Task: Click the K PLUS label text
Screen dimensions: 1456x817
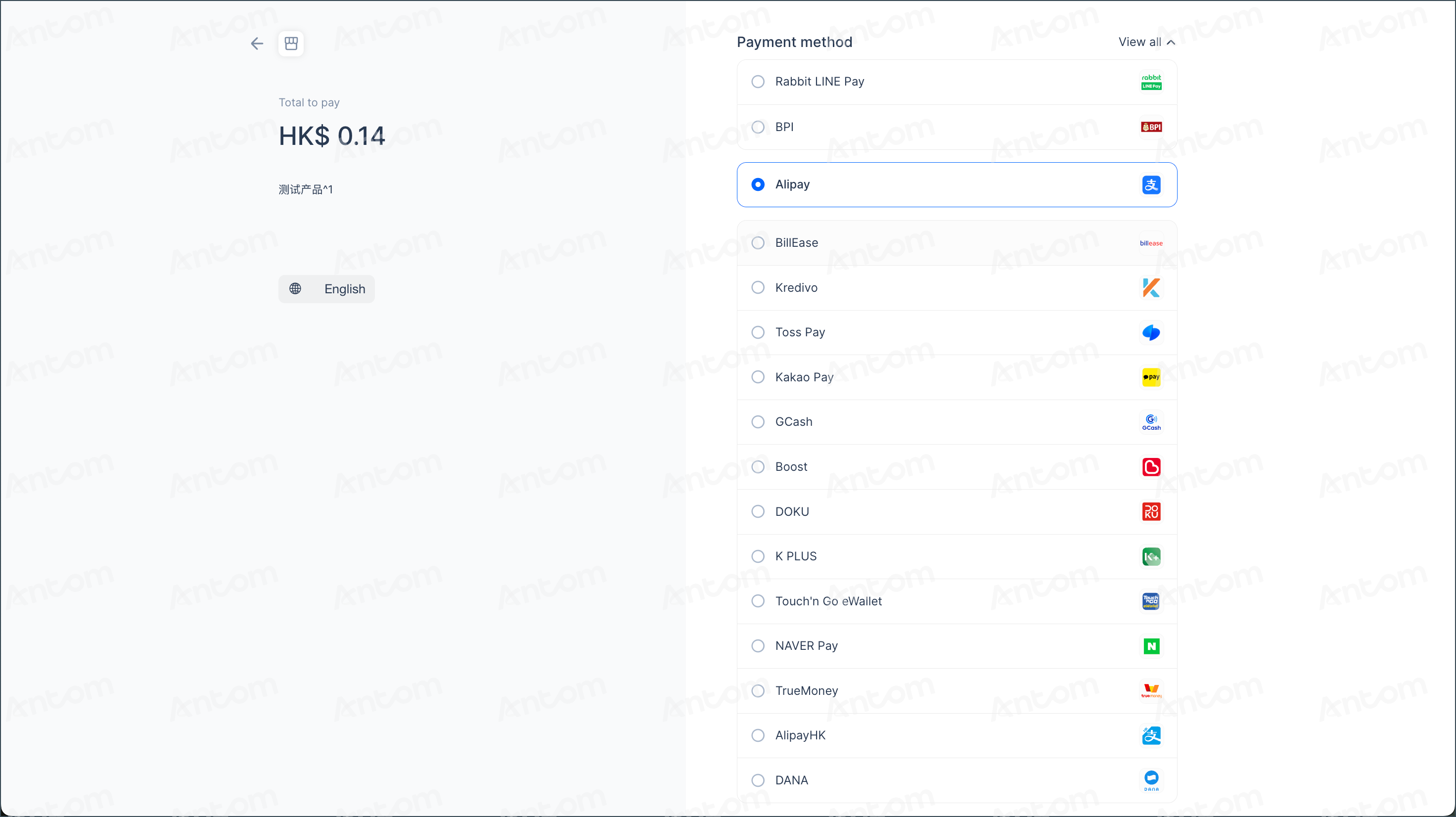Action: (796, 556)
